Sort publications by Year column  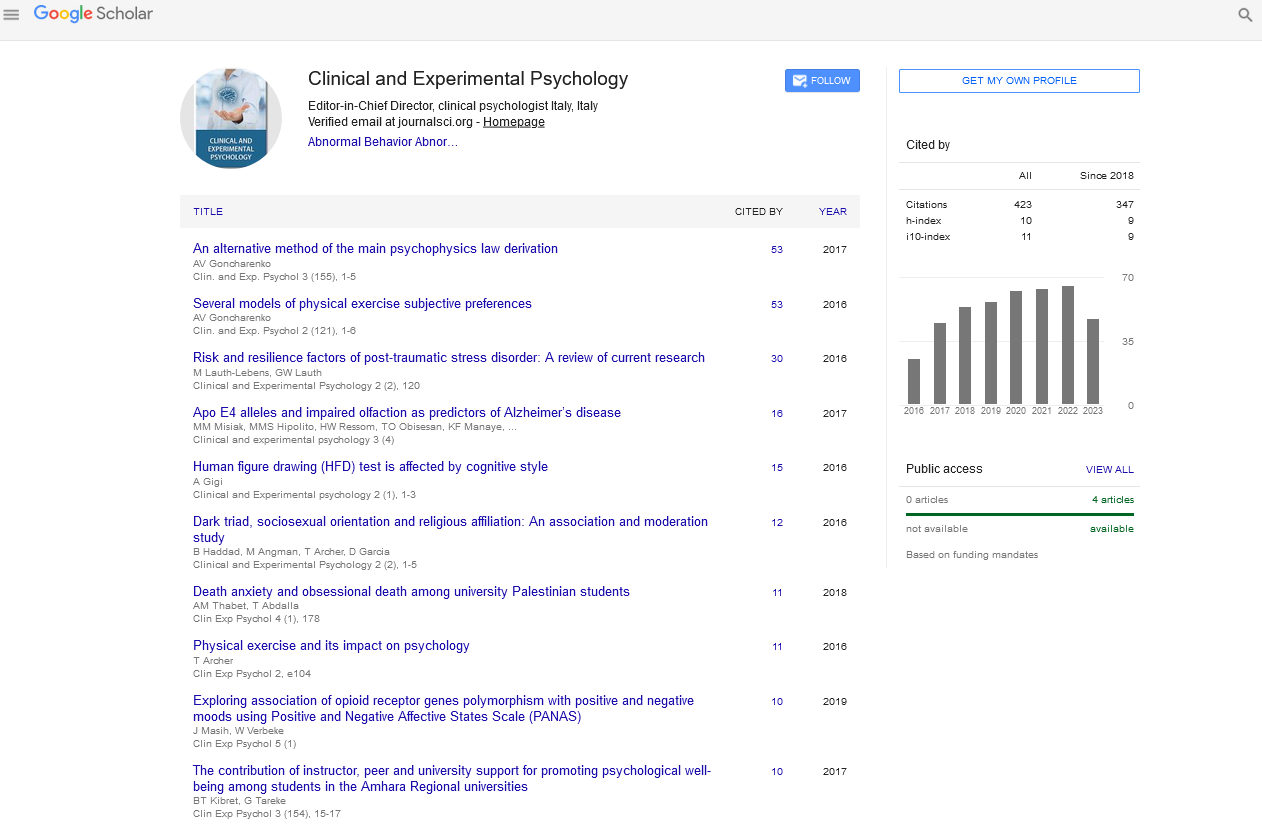(x=832, y=212)
